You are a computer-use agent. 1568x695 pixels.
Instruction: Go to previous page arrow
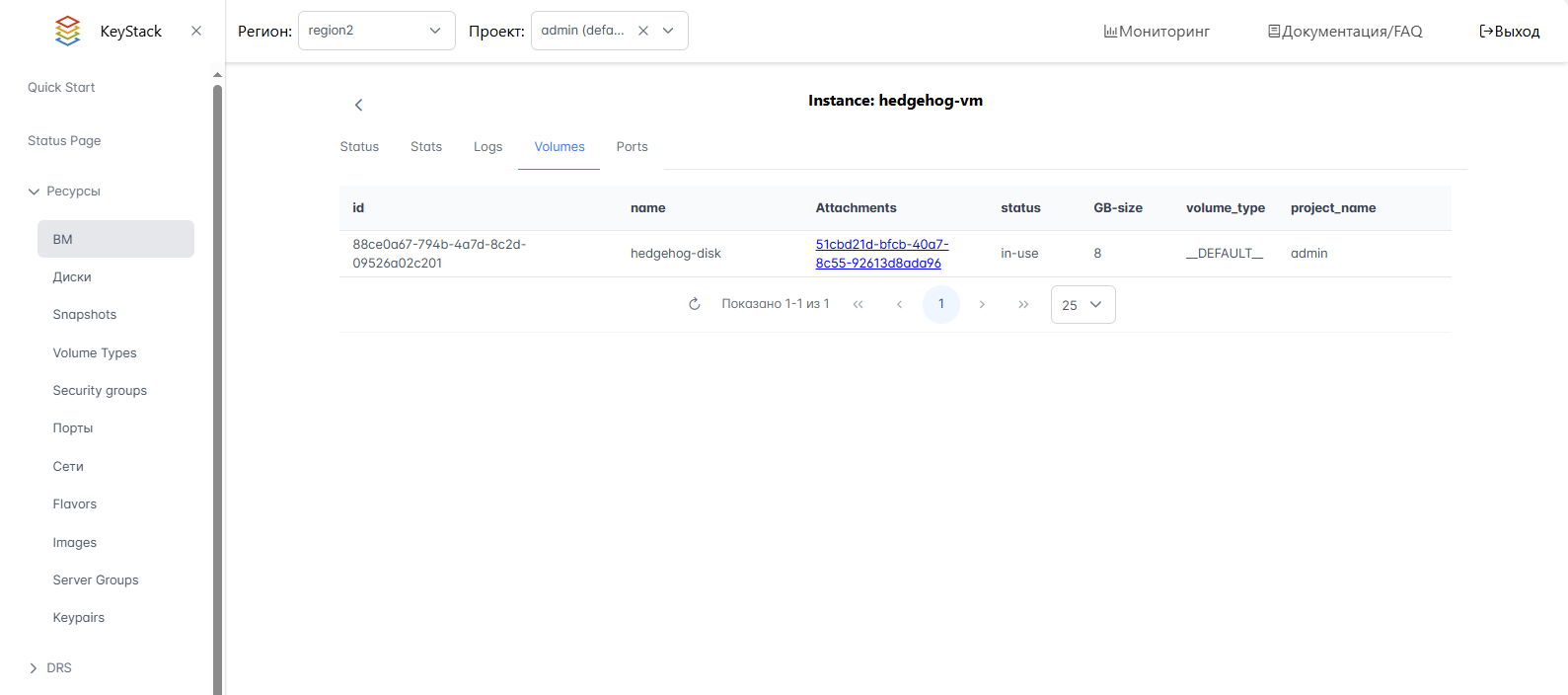(899, 304)
